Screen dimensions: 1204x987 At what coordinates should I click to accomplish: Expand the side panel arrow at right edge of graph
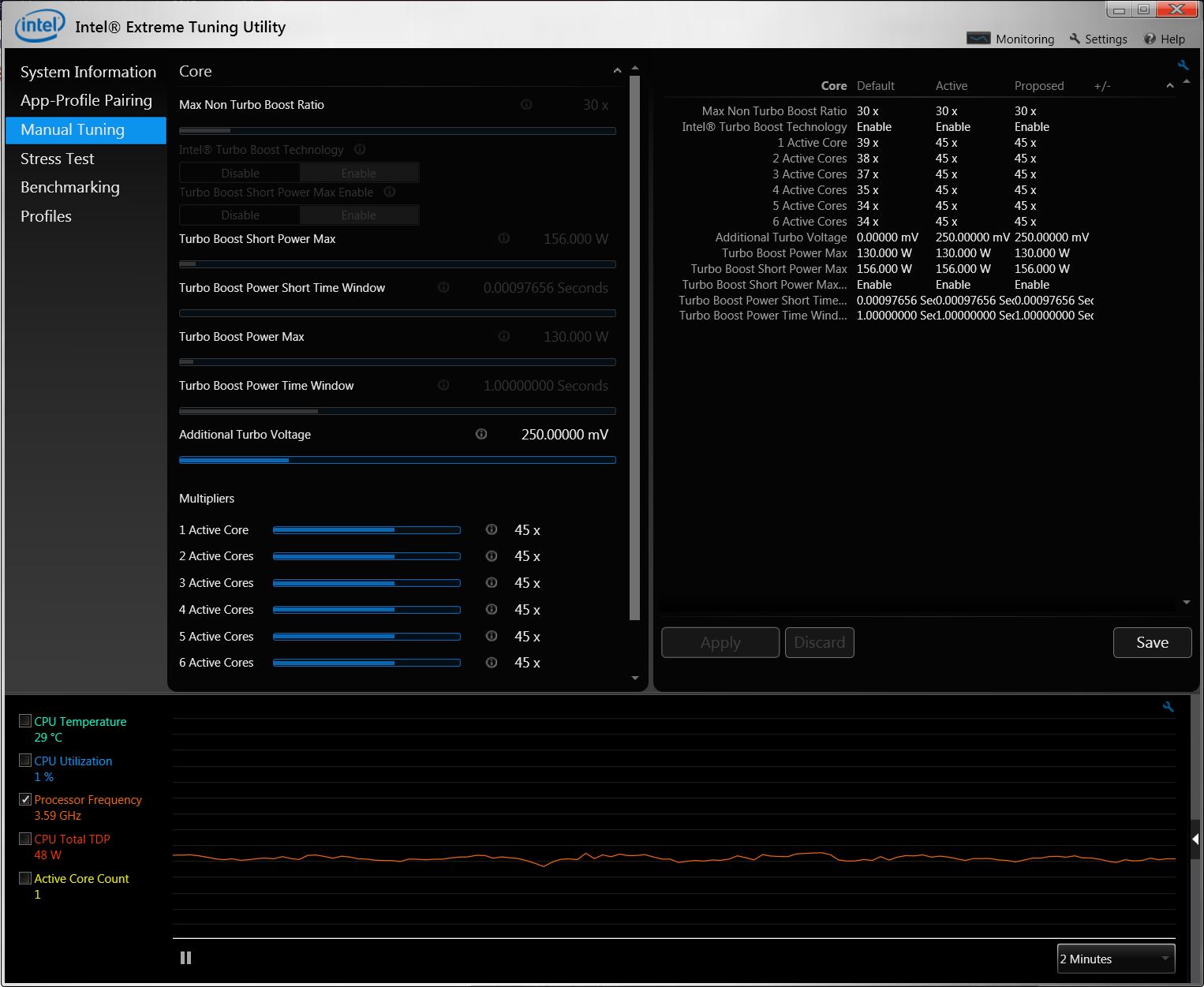click(x=1195, y=839)
